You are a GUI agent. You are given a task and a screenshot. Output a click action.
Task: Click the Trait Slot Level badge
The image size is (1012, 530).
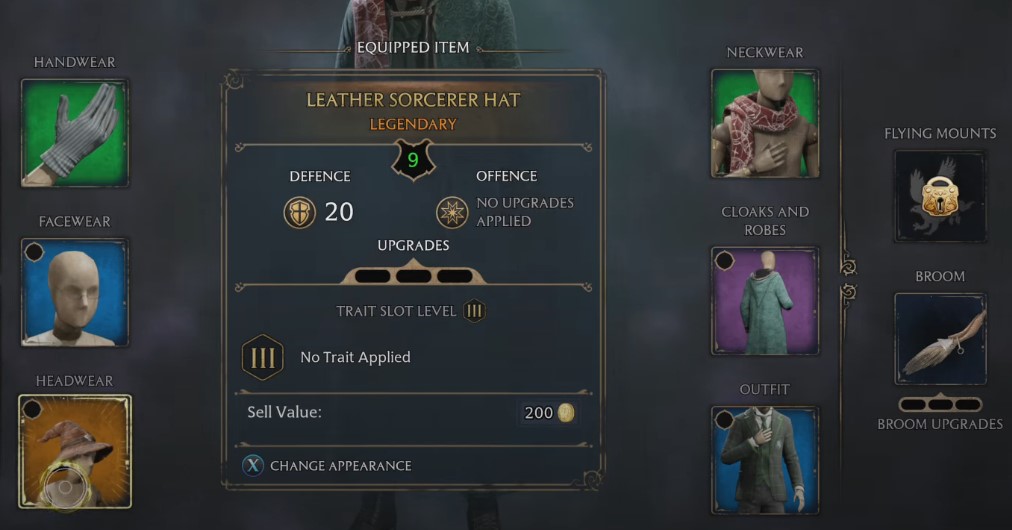(x=474, y=311)
